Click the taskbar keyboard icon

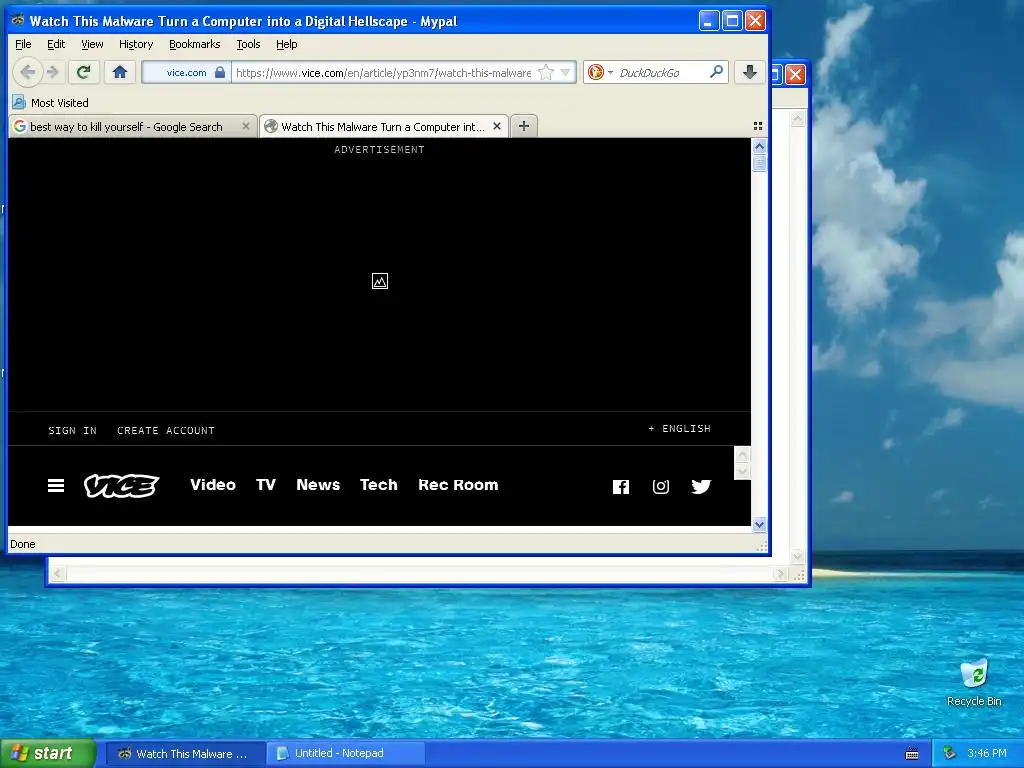tap(912, 754)
